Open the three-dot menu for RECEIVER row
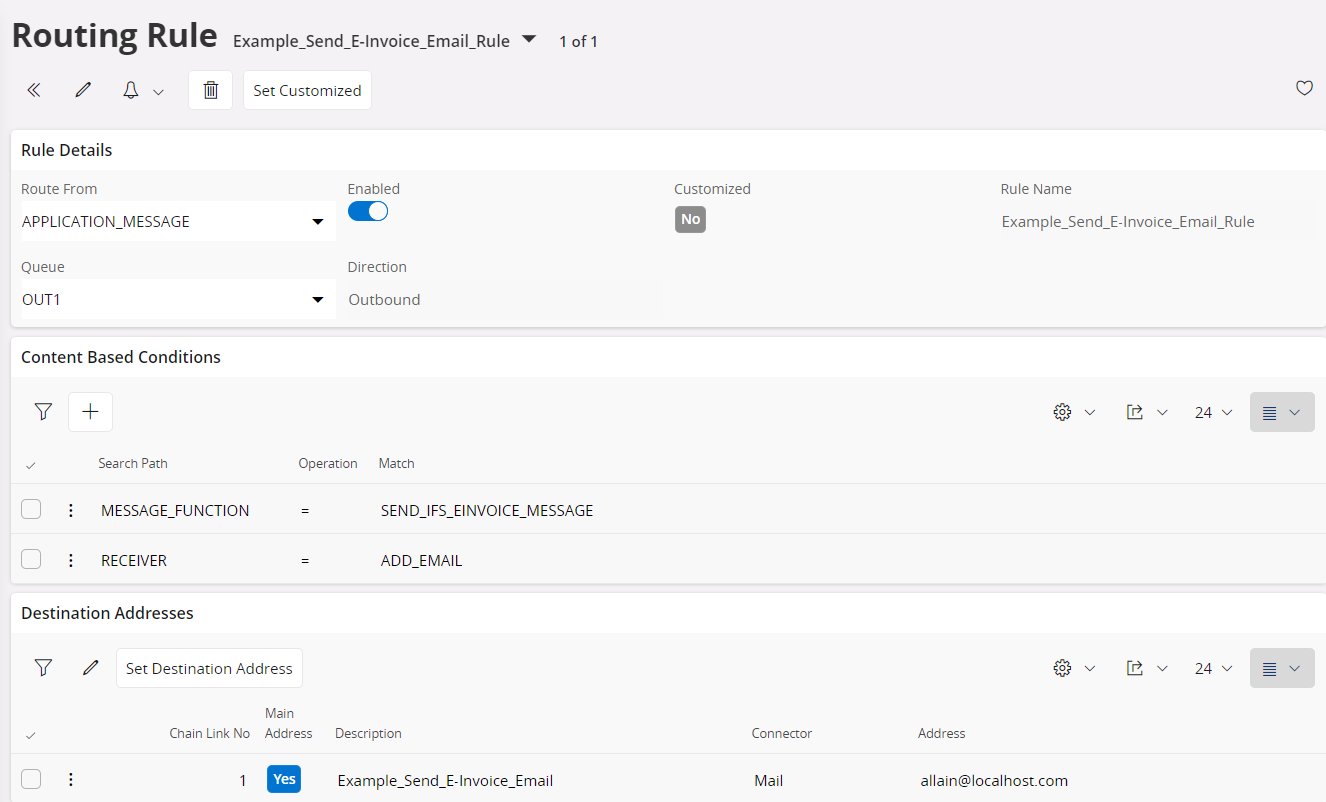This screenshot has width=1326, height=802. [x=70, y=560]
